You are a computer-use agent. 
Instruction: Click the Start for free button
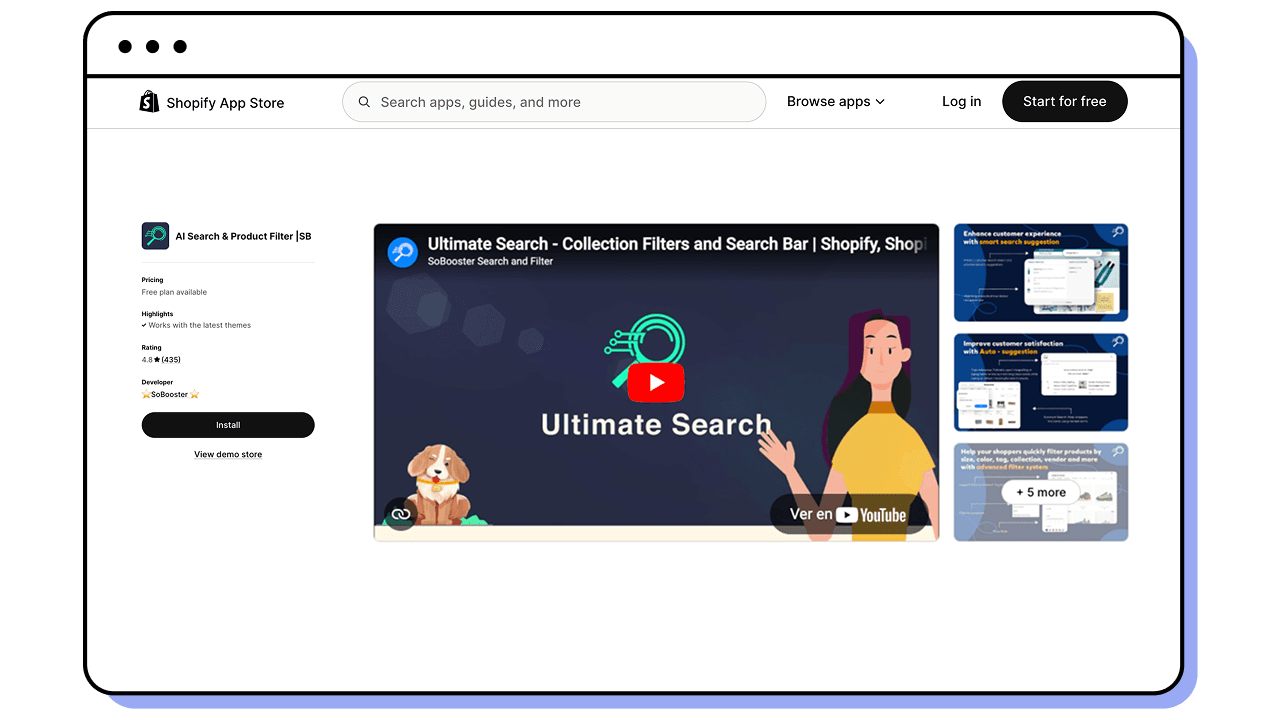click(1064, 101)
